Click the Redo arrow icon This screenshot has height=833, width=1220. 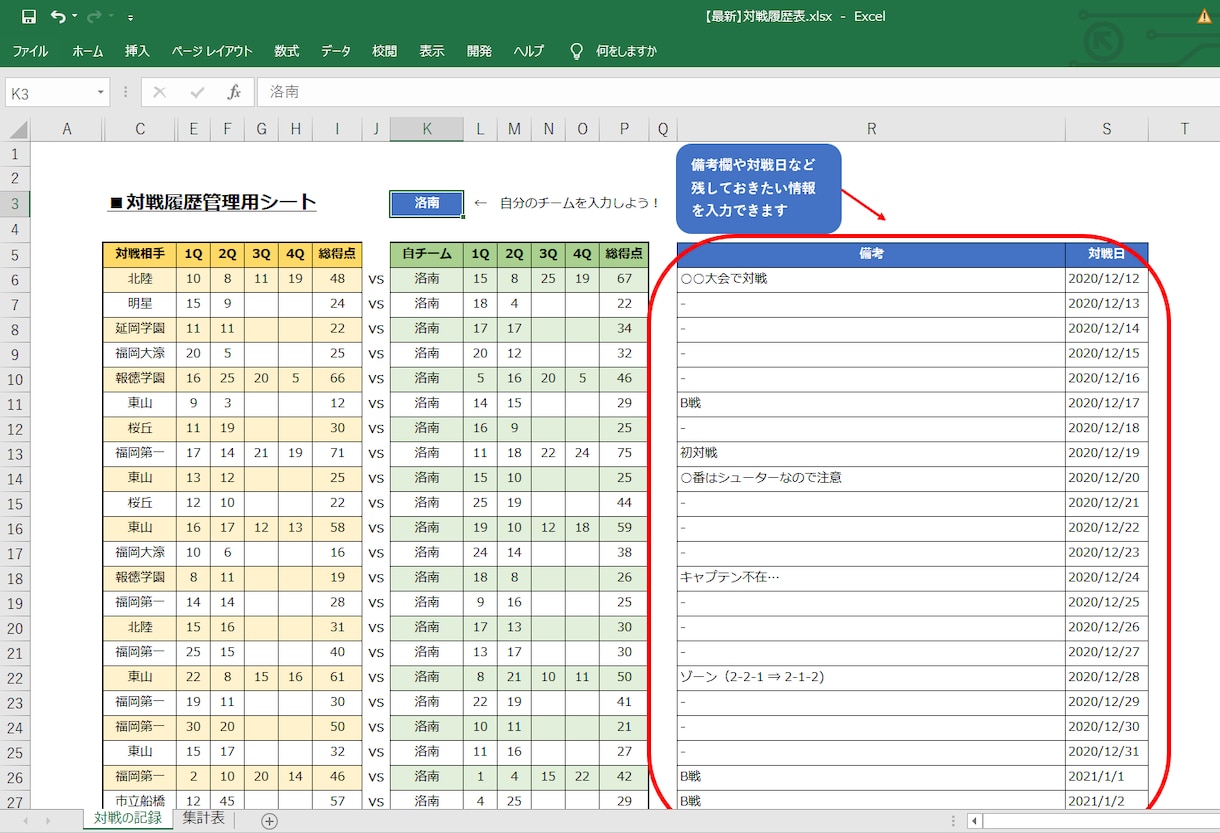point(94,16)
